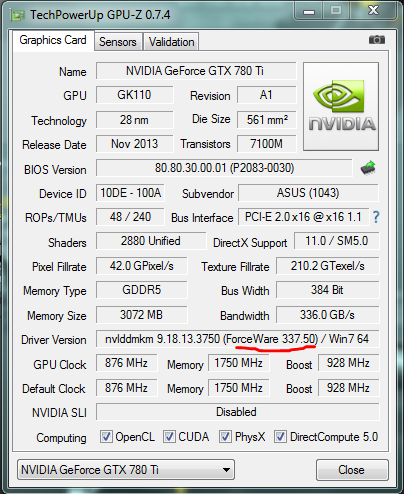Click the Memory Size value 3072 MB
The width and height of the screenshot is (404, 494).
(x=142, y=315)
